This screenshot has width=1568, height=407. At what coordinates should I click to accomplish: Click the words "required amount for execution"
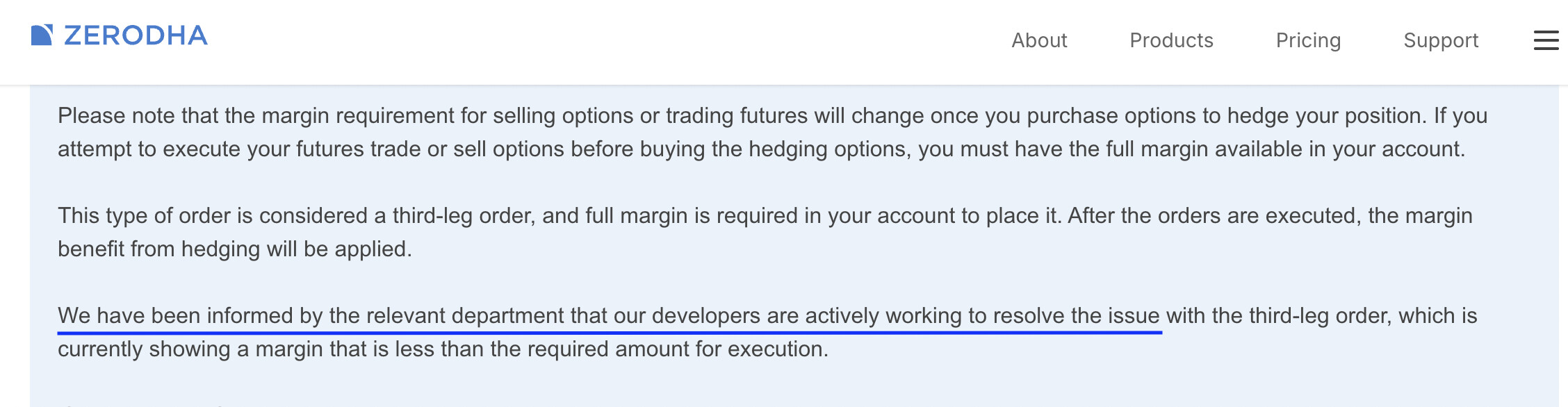(677, 349)
